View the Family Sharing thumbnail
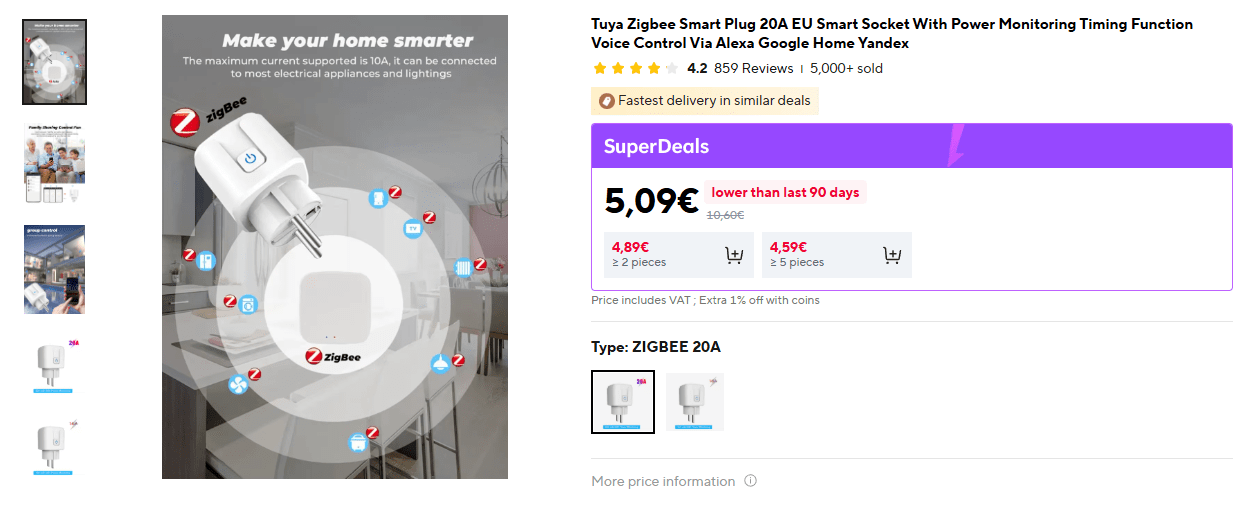The image size is (1239, 517). click(x=55, y=165)
